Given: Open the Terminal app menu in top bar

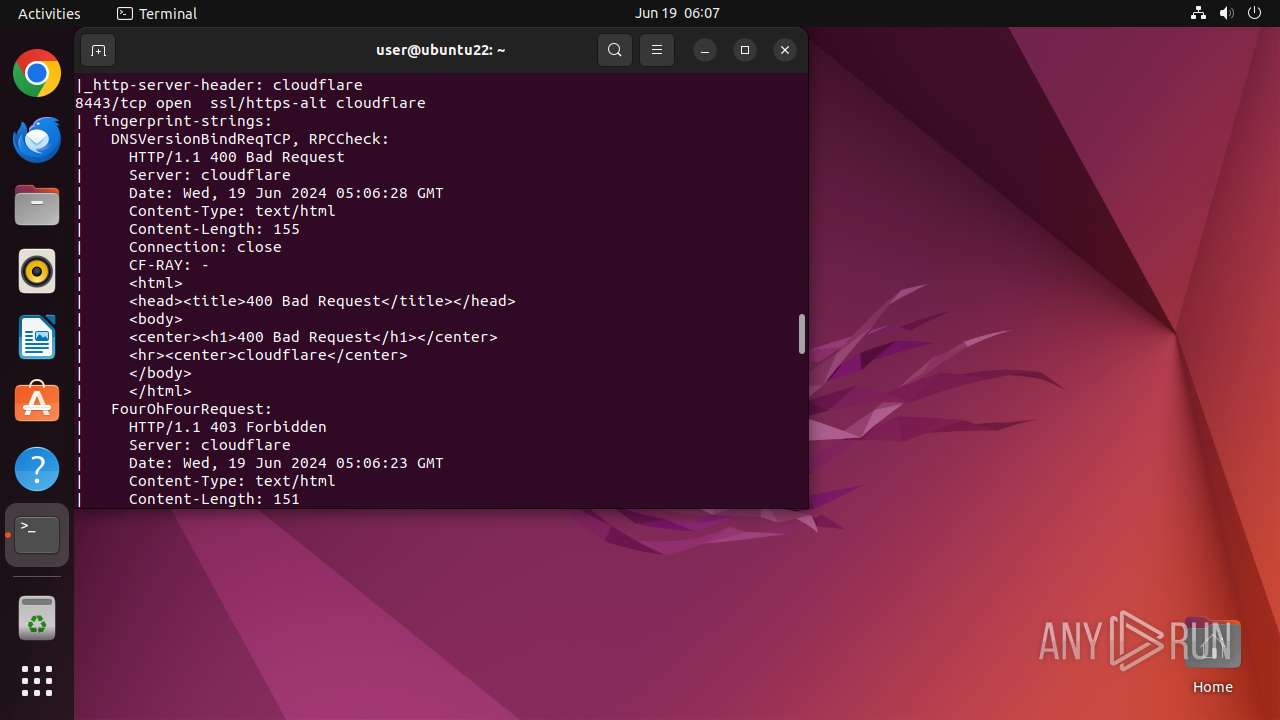Looking at the screenshot, I should pyautogui.click(x=157, y=13).
